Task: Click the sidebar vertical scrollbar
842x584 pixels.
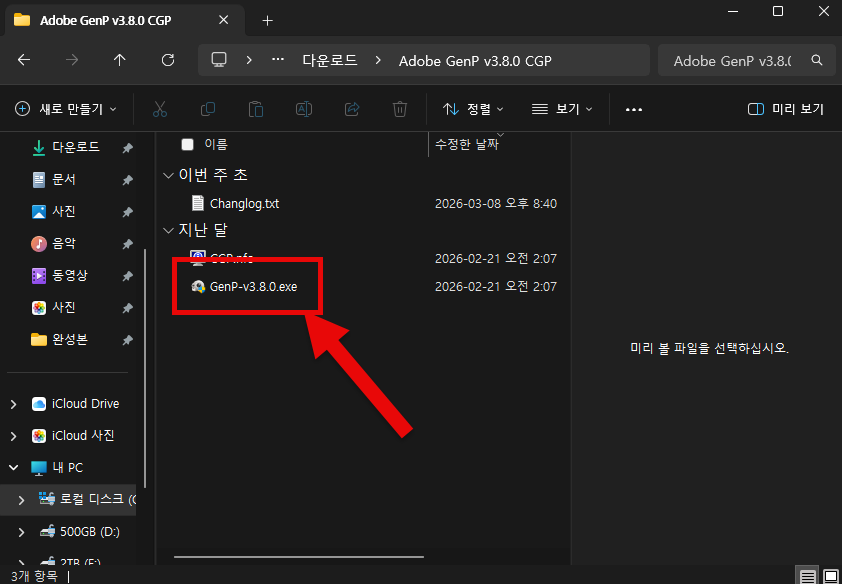Action: 145,368
